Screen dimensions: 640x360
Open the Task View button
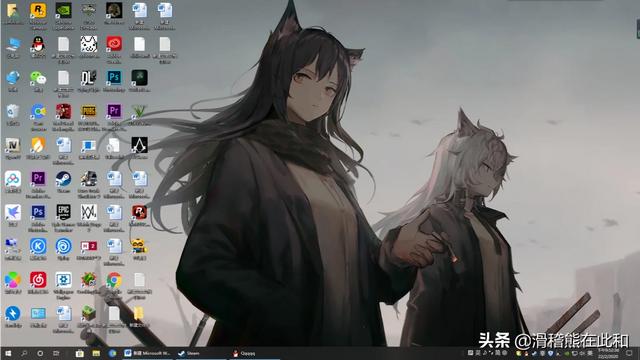pos(56,353)
